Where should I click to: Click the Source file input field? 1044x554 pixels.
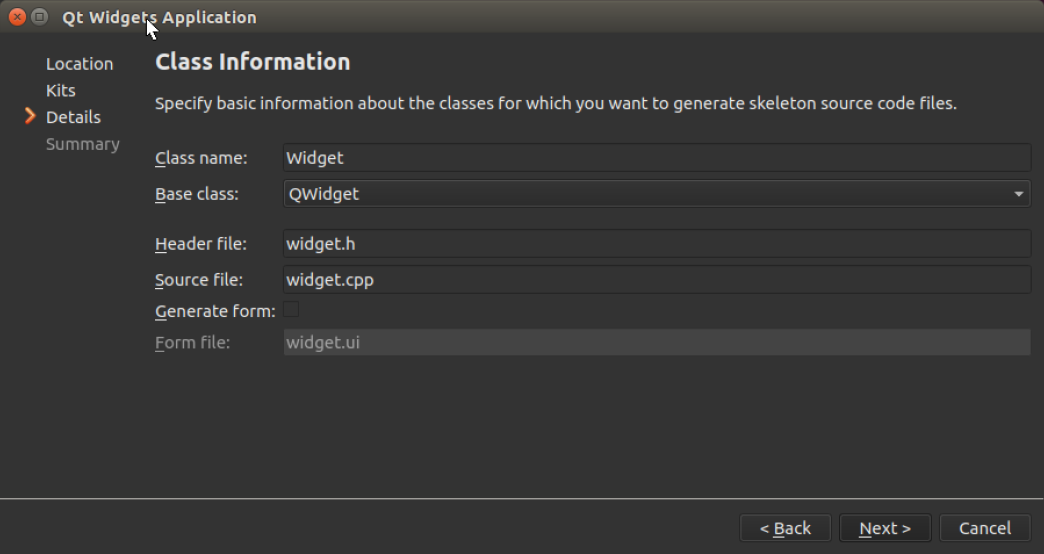click(657, 280)
